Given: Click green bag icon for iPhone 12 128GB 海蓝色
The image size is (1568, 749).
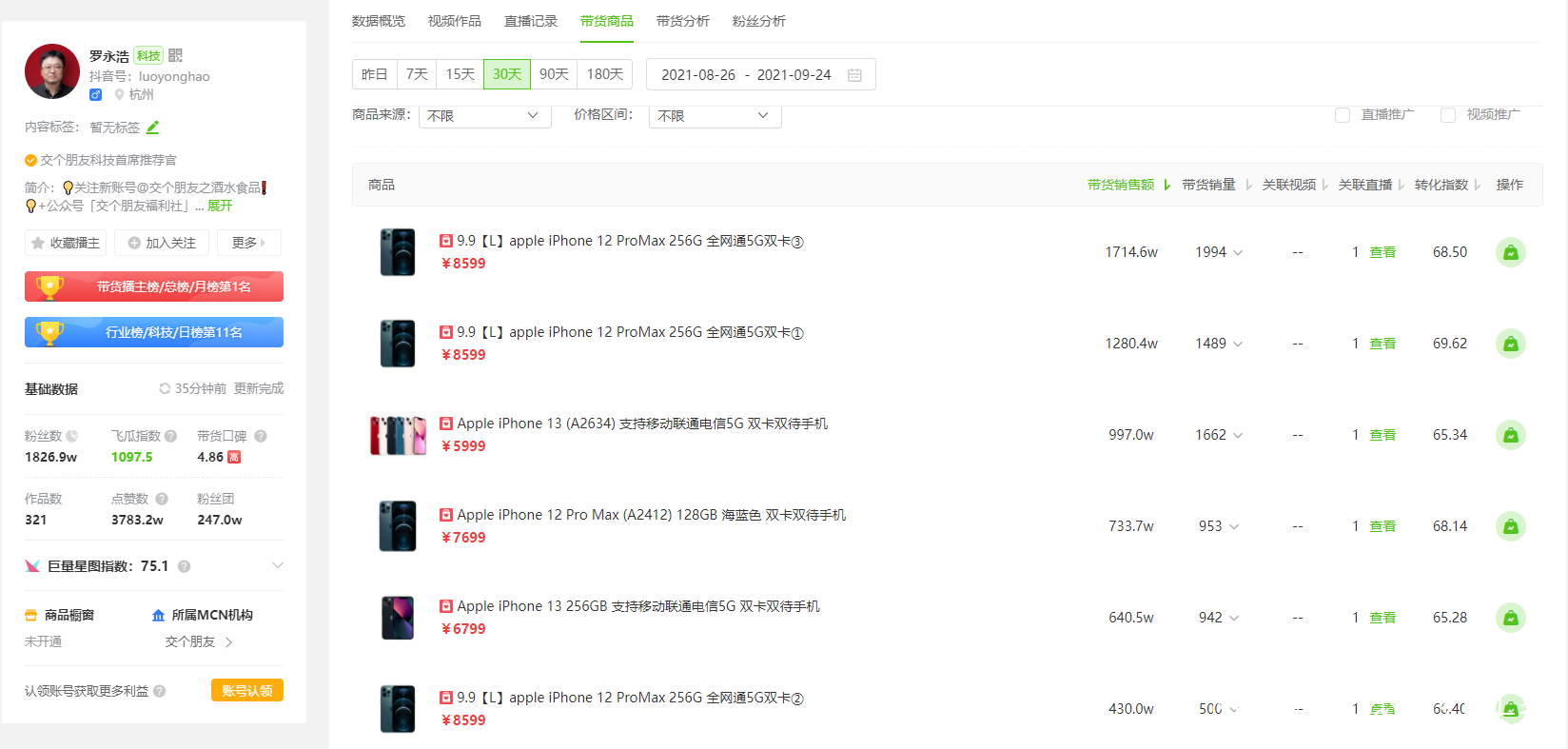Looking at the screenshot, I should 1511,526.
